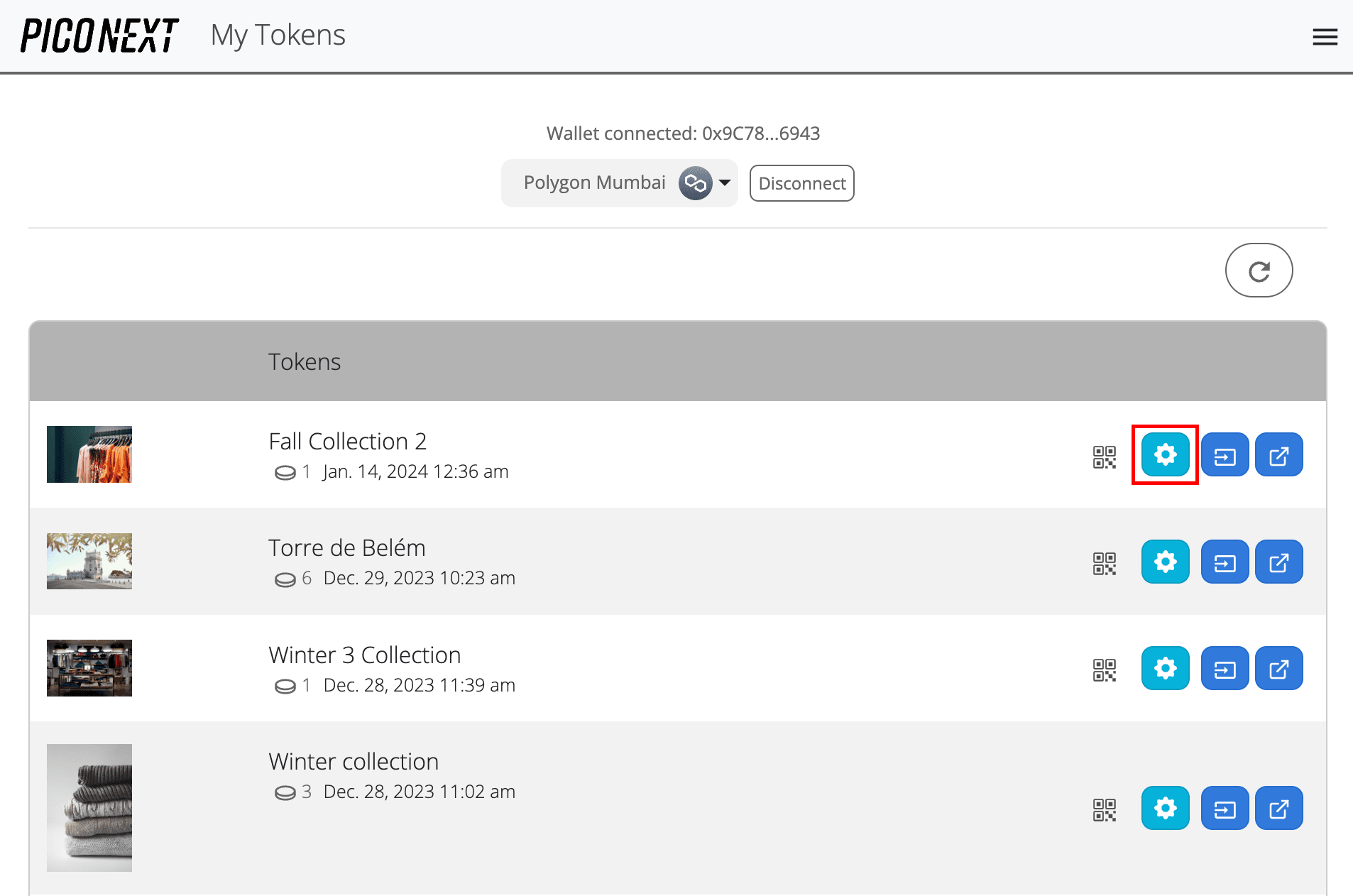This screenshot has height=896, width=1353.
Task: Open settings for Fall Collection 2 token
Action: [1165, 454]
